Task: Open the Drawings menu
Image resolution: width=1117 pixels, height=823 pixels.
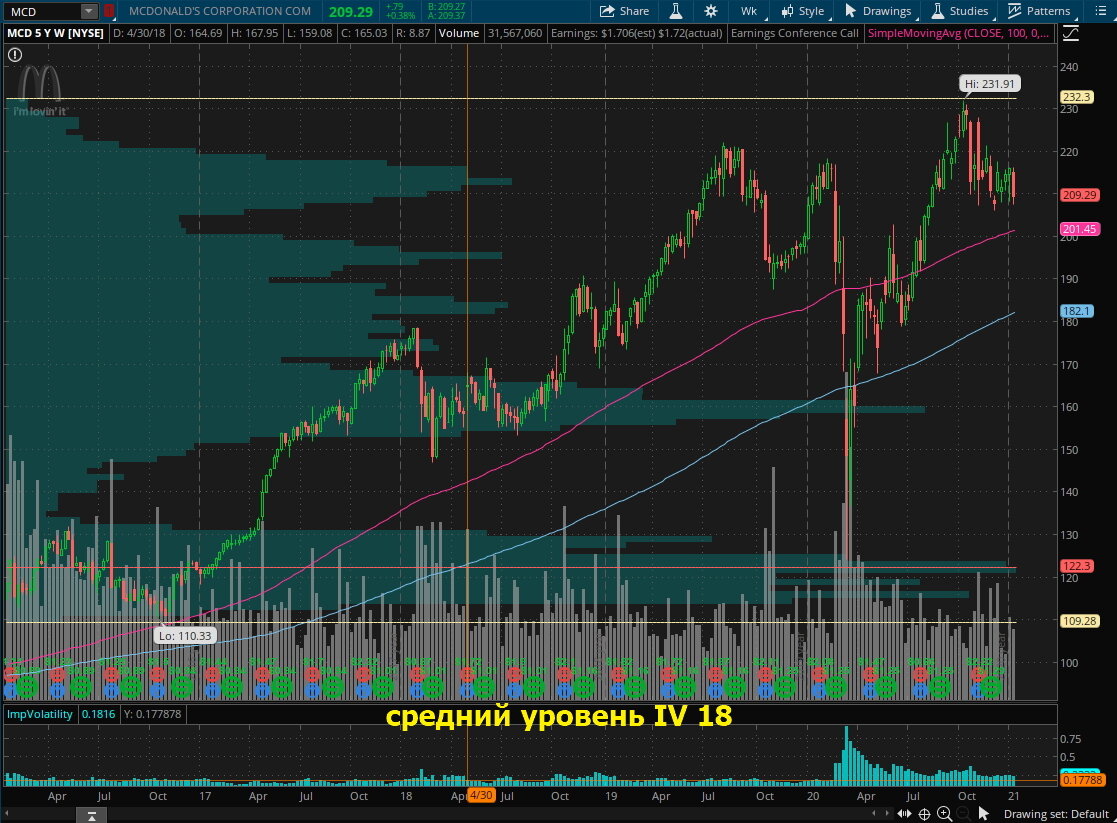Action: [878, 11]
